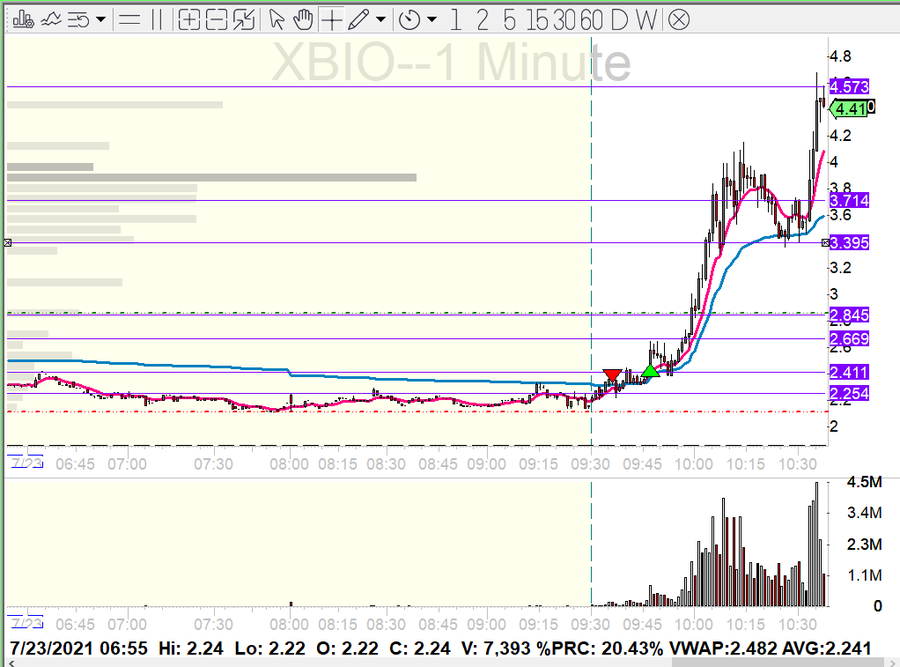Click horizontal scrollbar left arrow
This screenshot has height=667, width=900.
pyautogui.click(x=10, y=663)
